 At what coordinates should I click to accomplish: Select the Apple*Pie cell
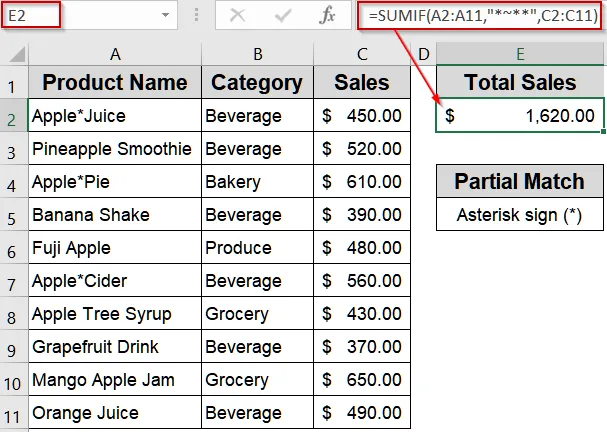point(115,181)
